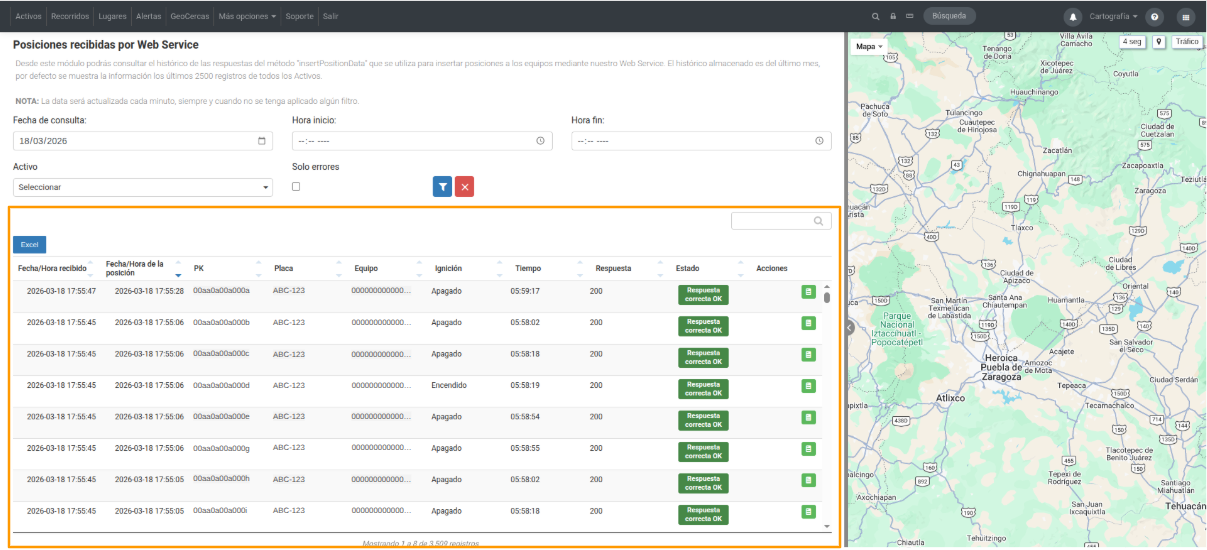
Task: Open the GeoCercas menu item
Action: (x=189, y=17)
